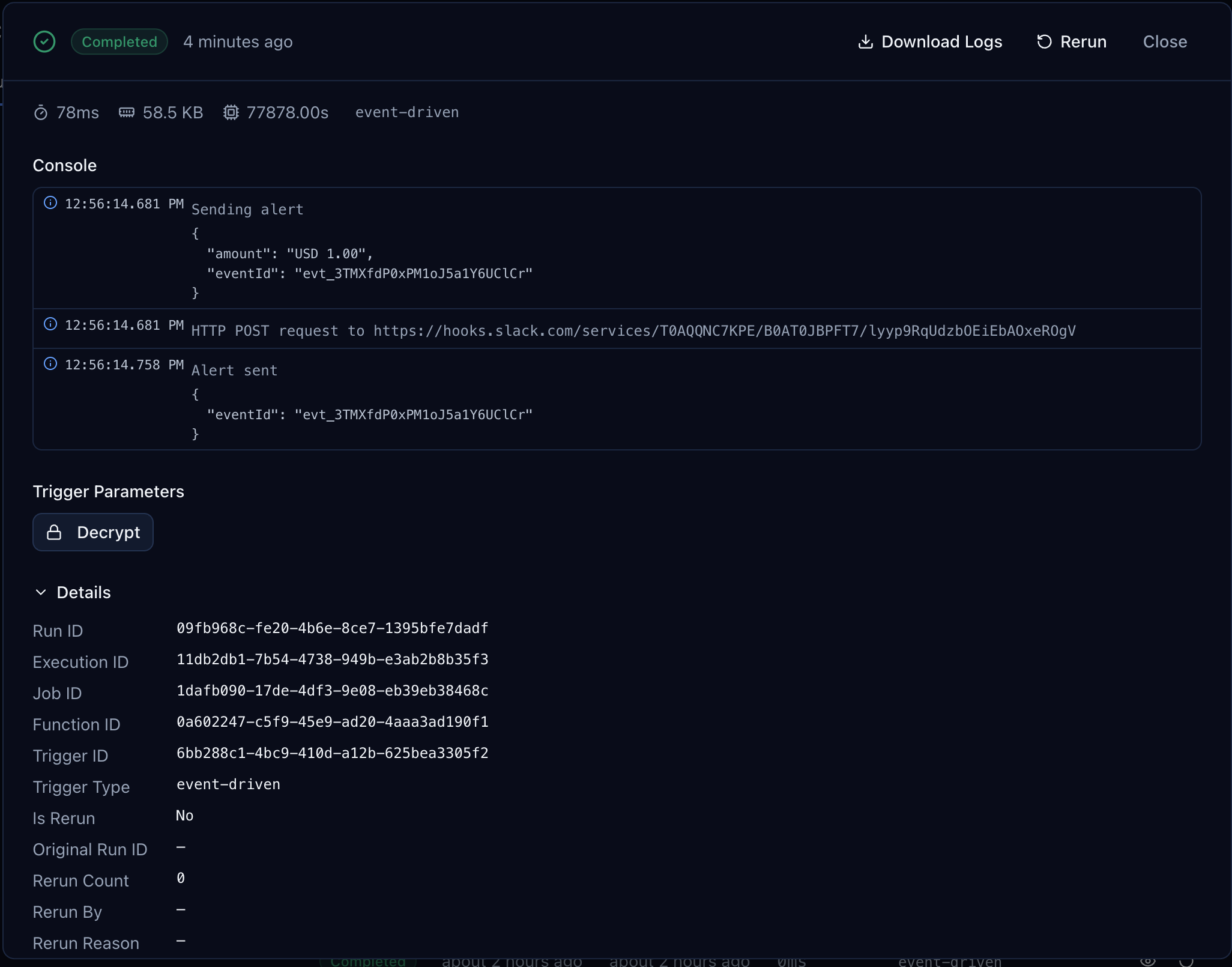Click Close to dismiss the run panel
The width and height of the screenshot is (1232, 967).
tap(1164, 41)
